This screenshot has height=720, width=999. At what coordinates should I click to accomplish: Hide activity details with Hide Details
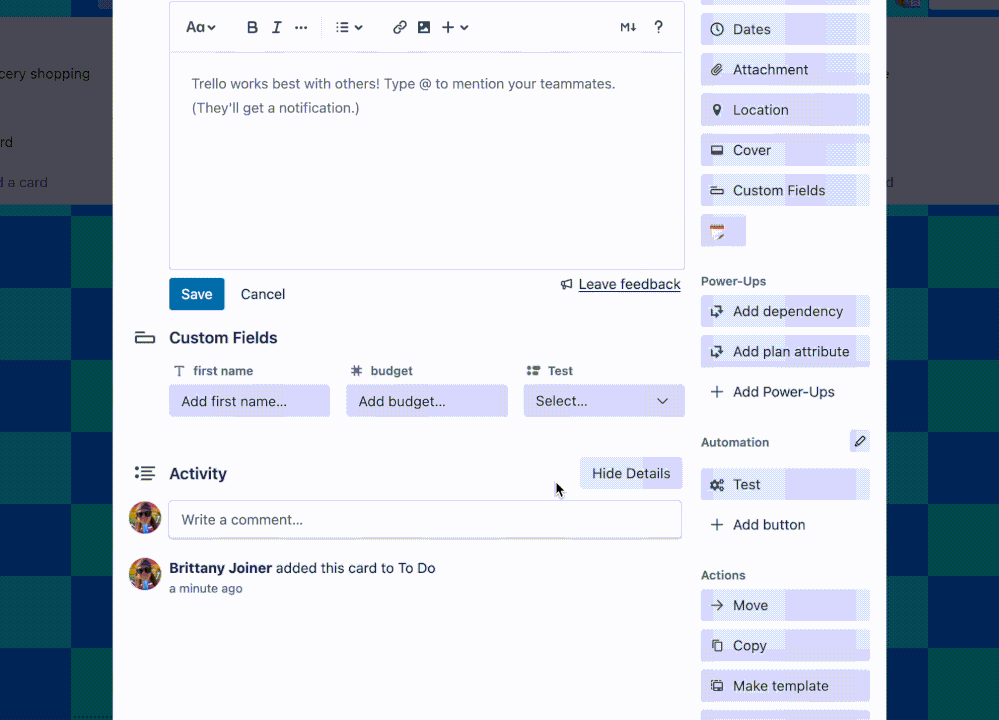[630, 473]
